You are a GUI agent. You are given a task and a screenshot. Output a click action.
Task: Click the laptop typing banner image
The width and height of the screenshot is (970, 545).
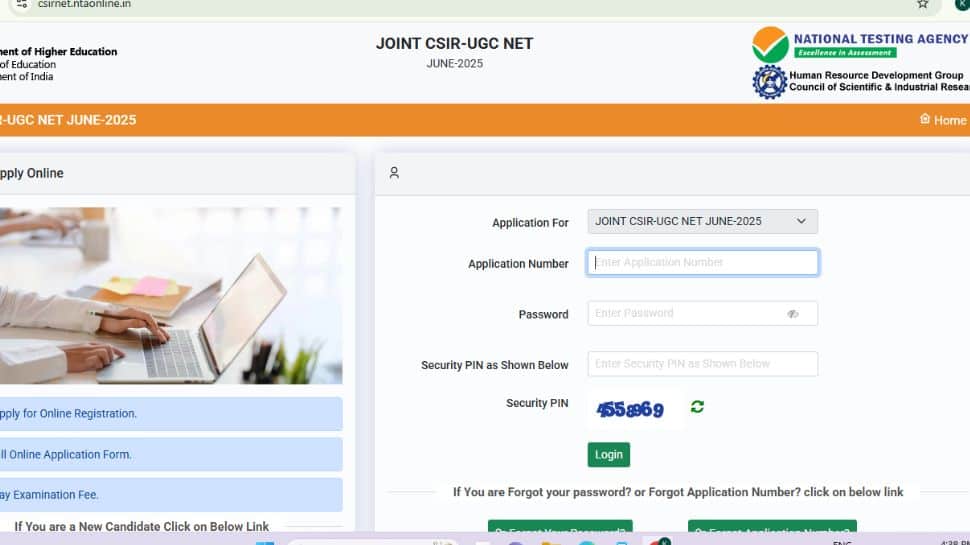pos(171,296)
